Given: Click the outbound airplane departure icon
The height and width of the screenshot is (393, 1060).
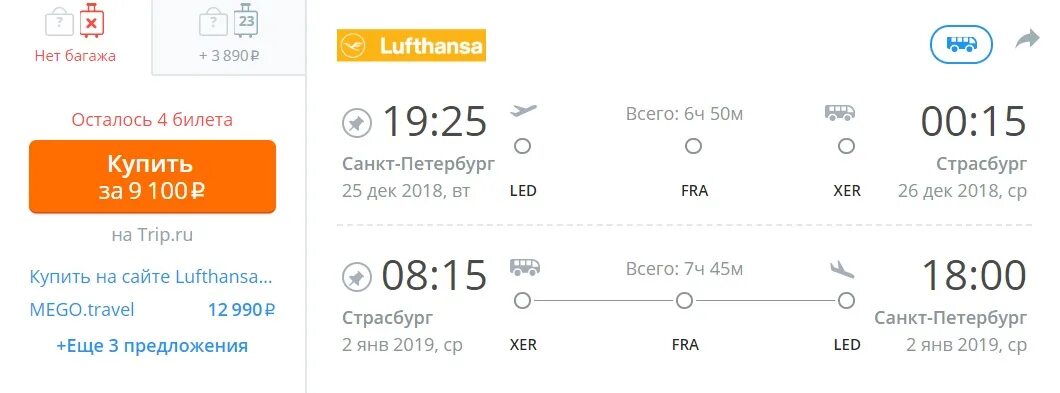Looking at the screenshot, I should point(523,111).
